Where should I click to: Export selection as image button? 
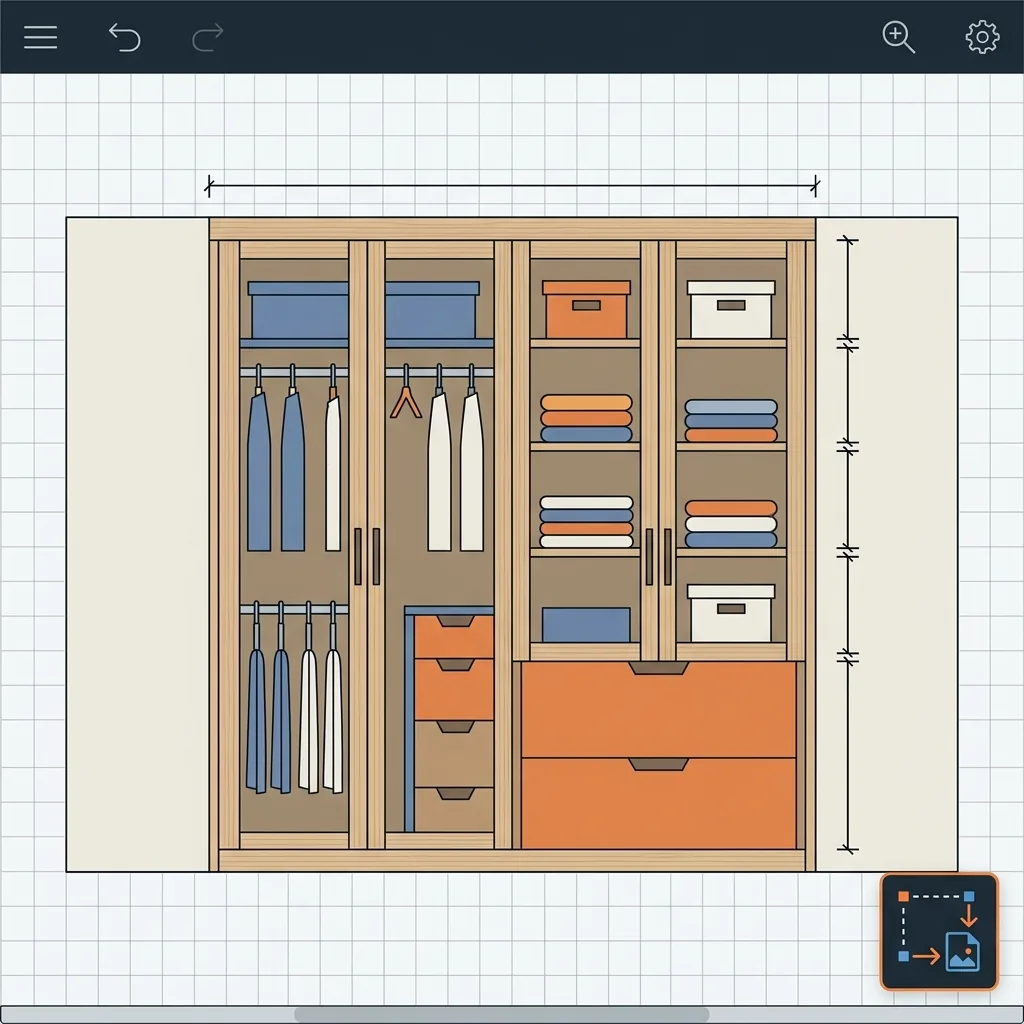coord(939,931)
